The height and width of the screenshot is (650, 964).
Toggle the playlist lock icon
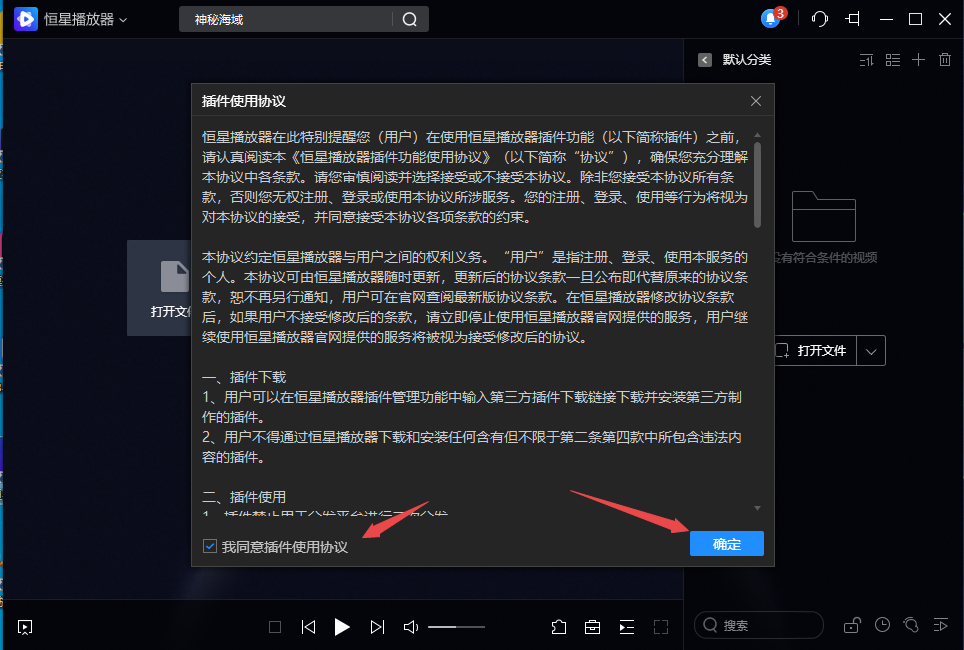pyautogui.click(x=852, y=625)
